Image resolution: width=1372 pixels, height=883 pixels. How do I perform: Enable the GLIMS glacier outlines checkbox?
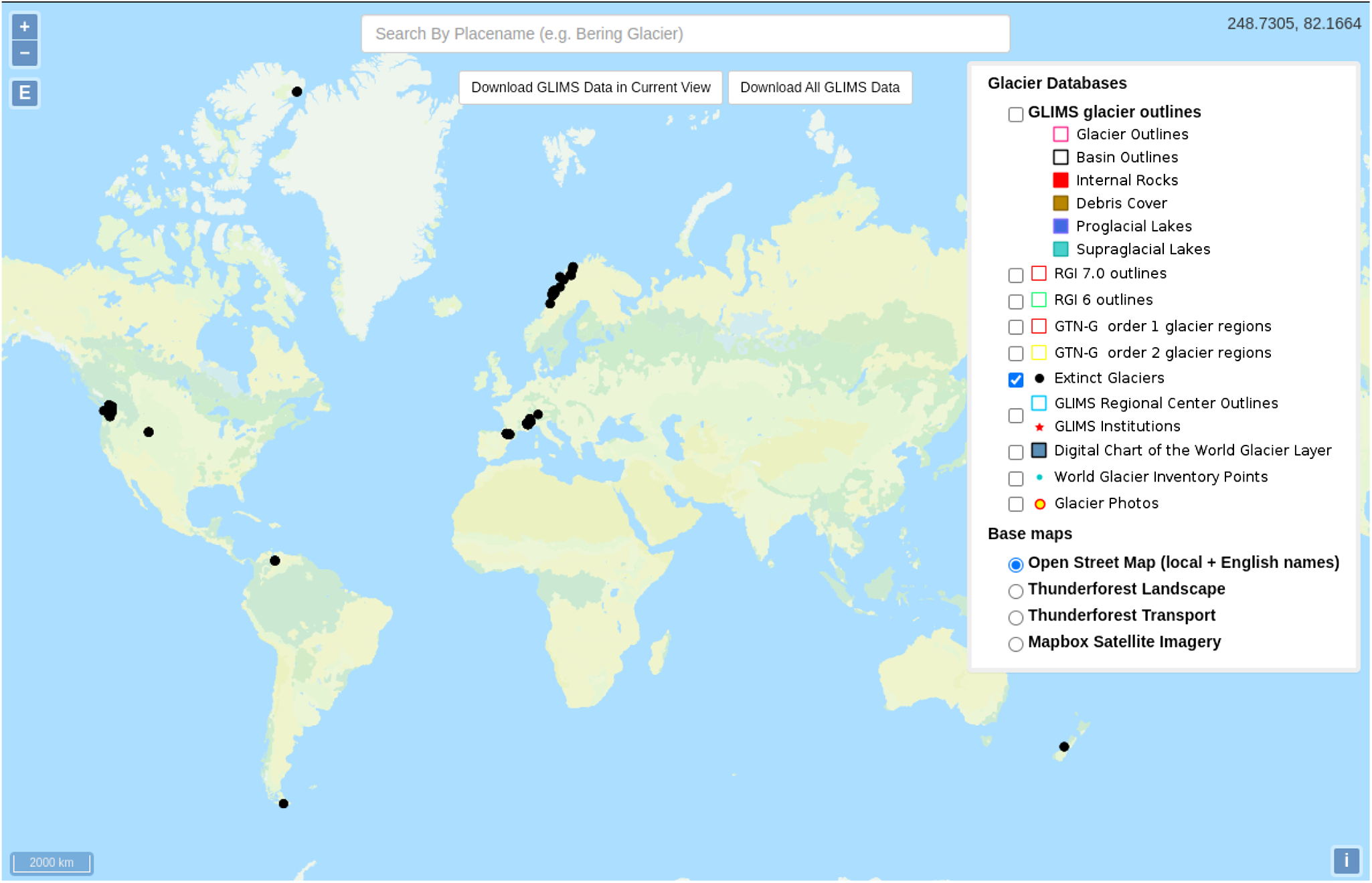tap(1016, 114)
